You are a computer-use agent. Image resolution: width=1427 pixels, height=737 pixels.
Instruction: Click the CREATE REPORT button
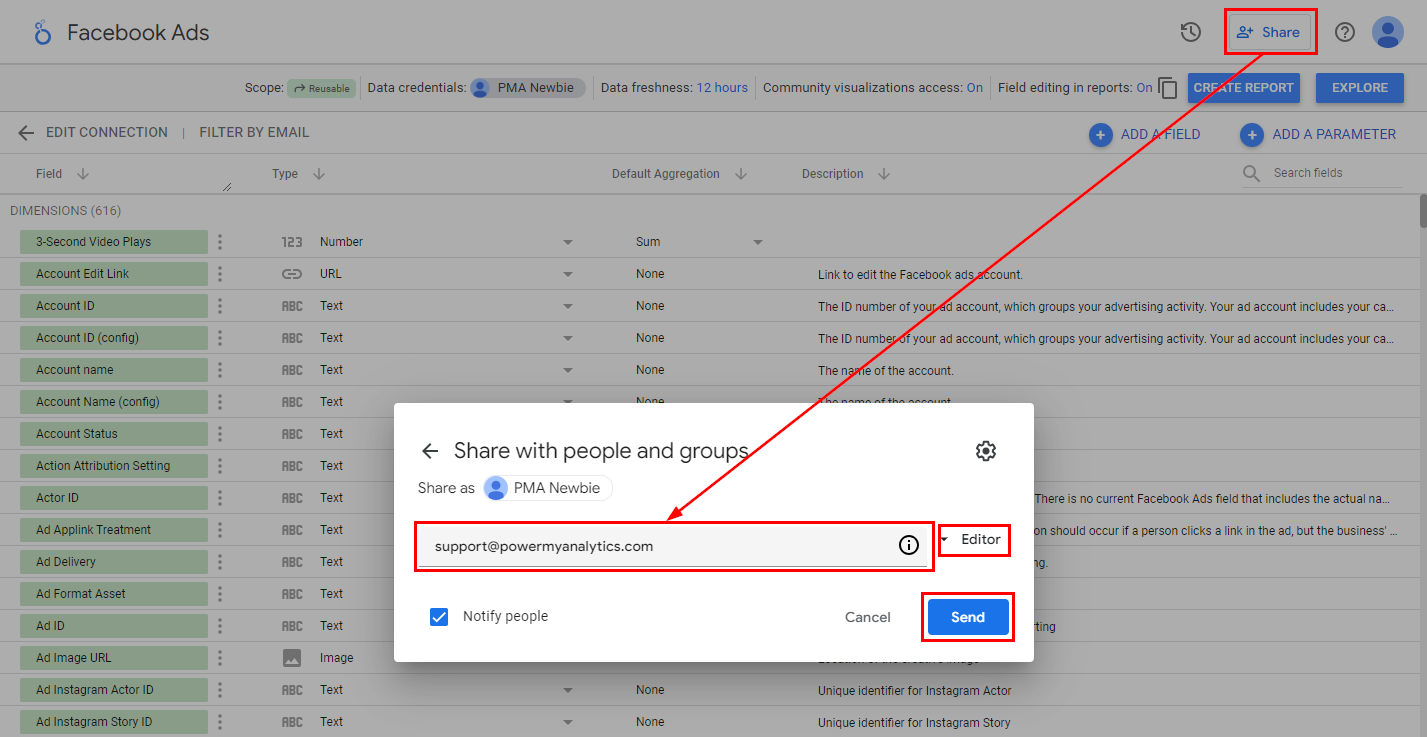coord(1243,88)
